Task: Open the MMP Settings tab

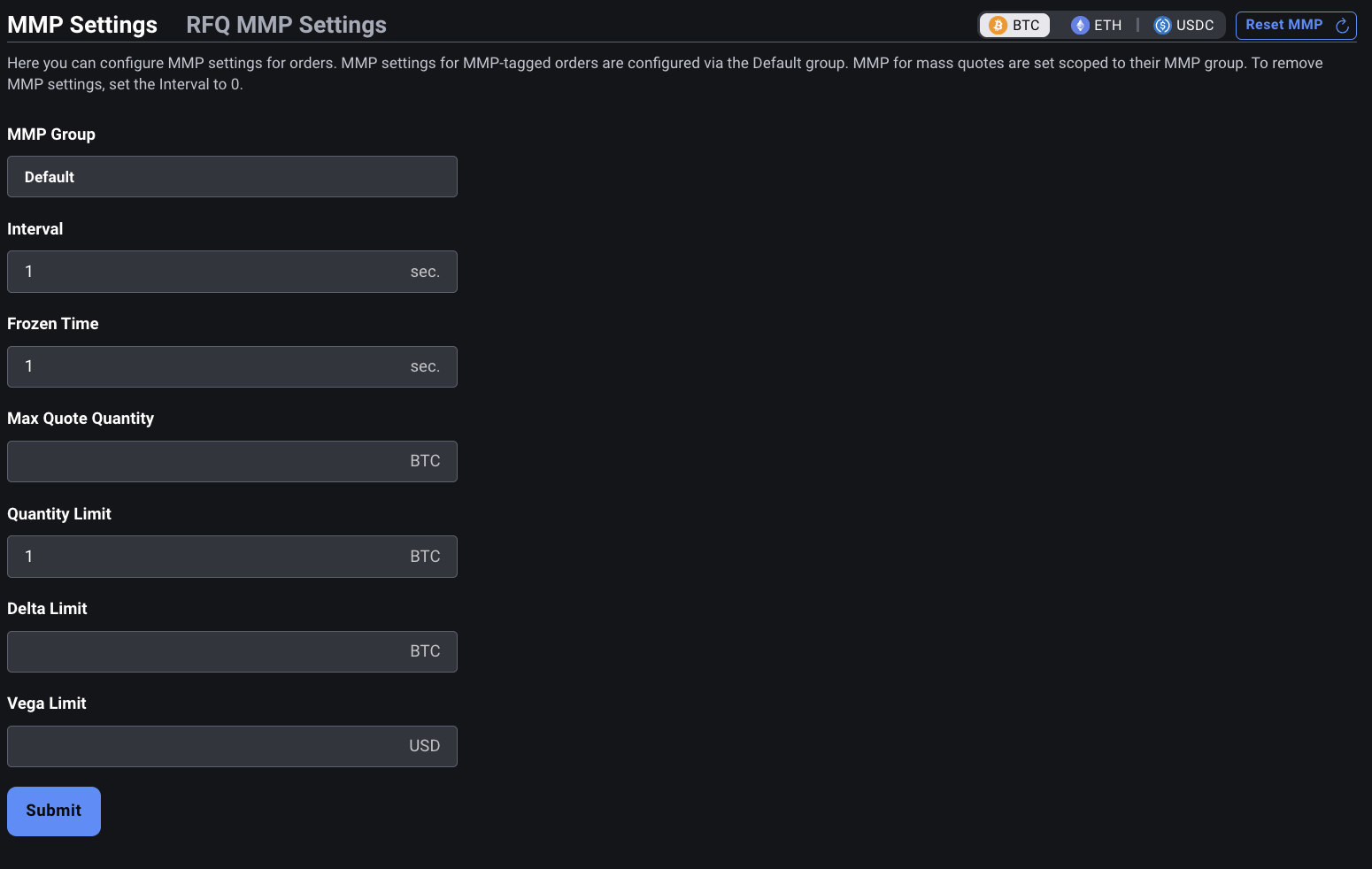Action: pyautogui.click(x=82, y=25)
